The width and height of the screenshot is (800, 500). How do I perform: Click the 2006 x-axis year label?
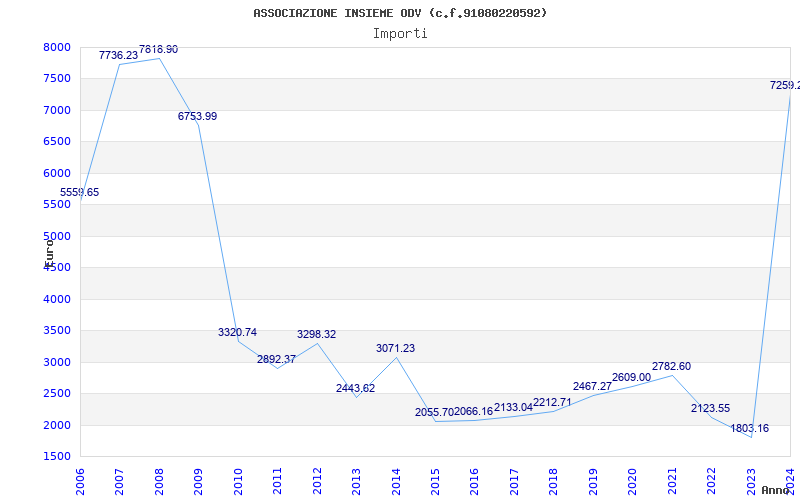80,482
